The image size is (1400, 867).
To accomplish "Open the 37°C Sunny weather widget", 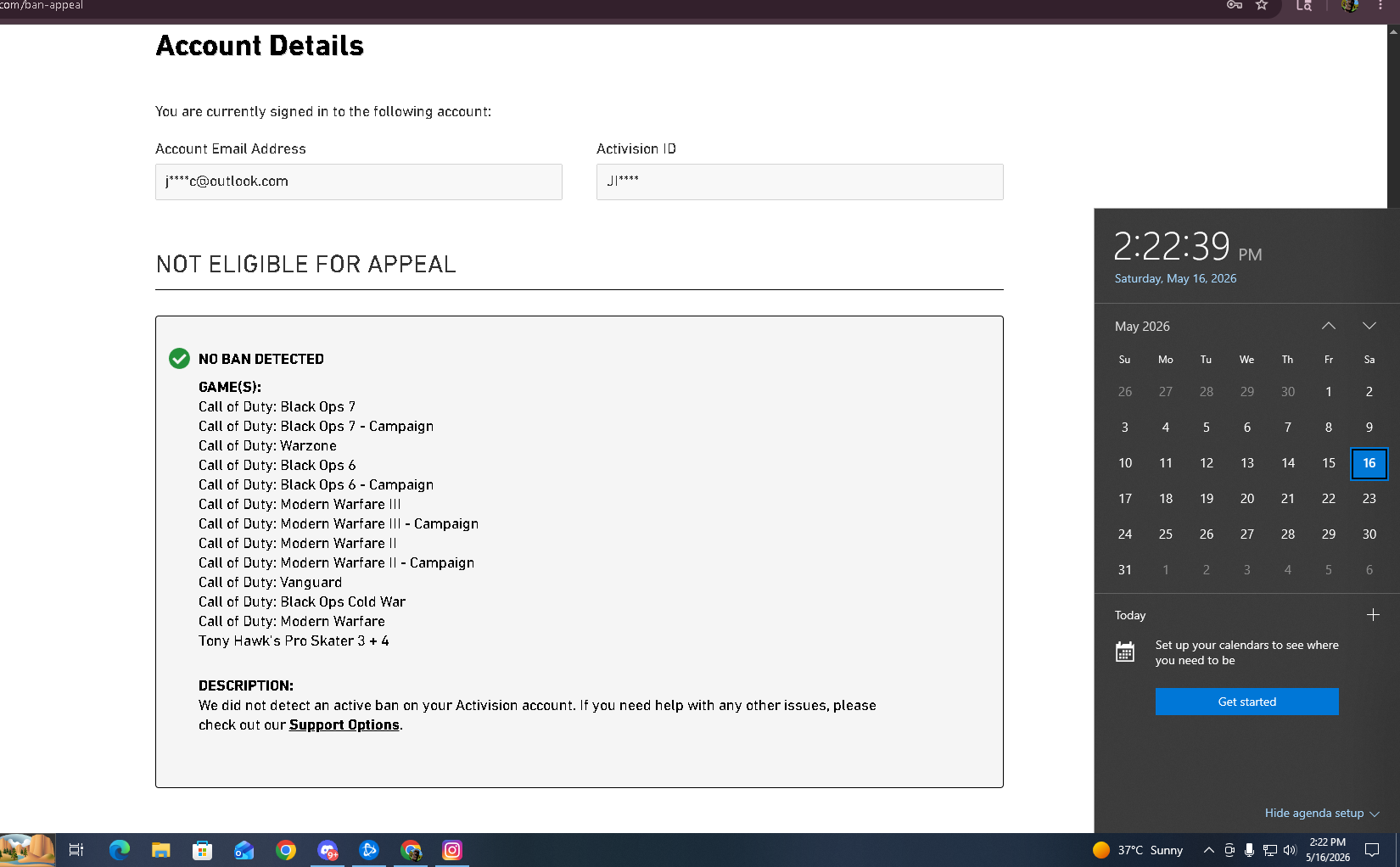I will click(1138, 850).
